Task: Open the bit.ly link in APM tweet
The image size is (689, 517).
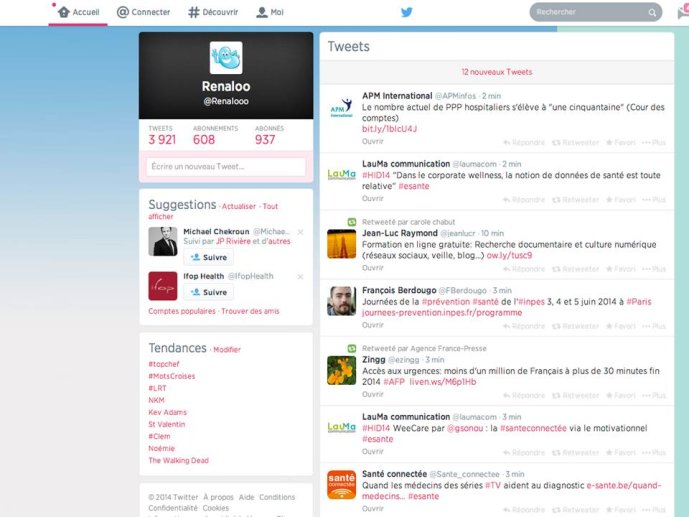Action: pyautogui.click(x=389, y=129)
